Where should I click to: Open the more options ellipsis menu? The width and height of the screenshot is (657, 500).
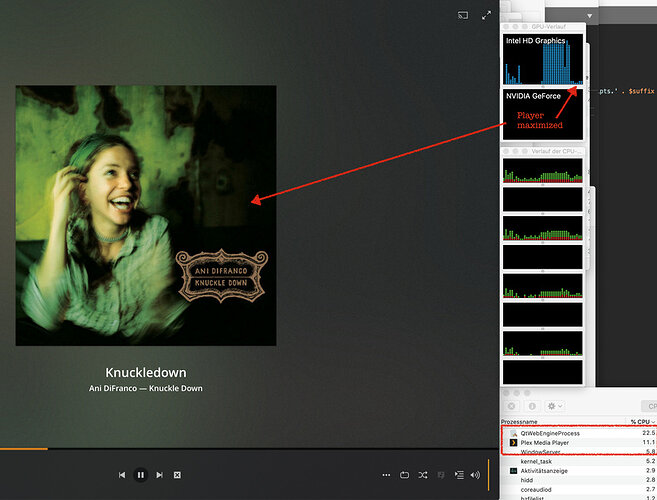[x=386, y=475]
